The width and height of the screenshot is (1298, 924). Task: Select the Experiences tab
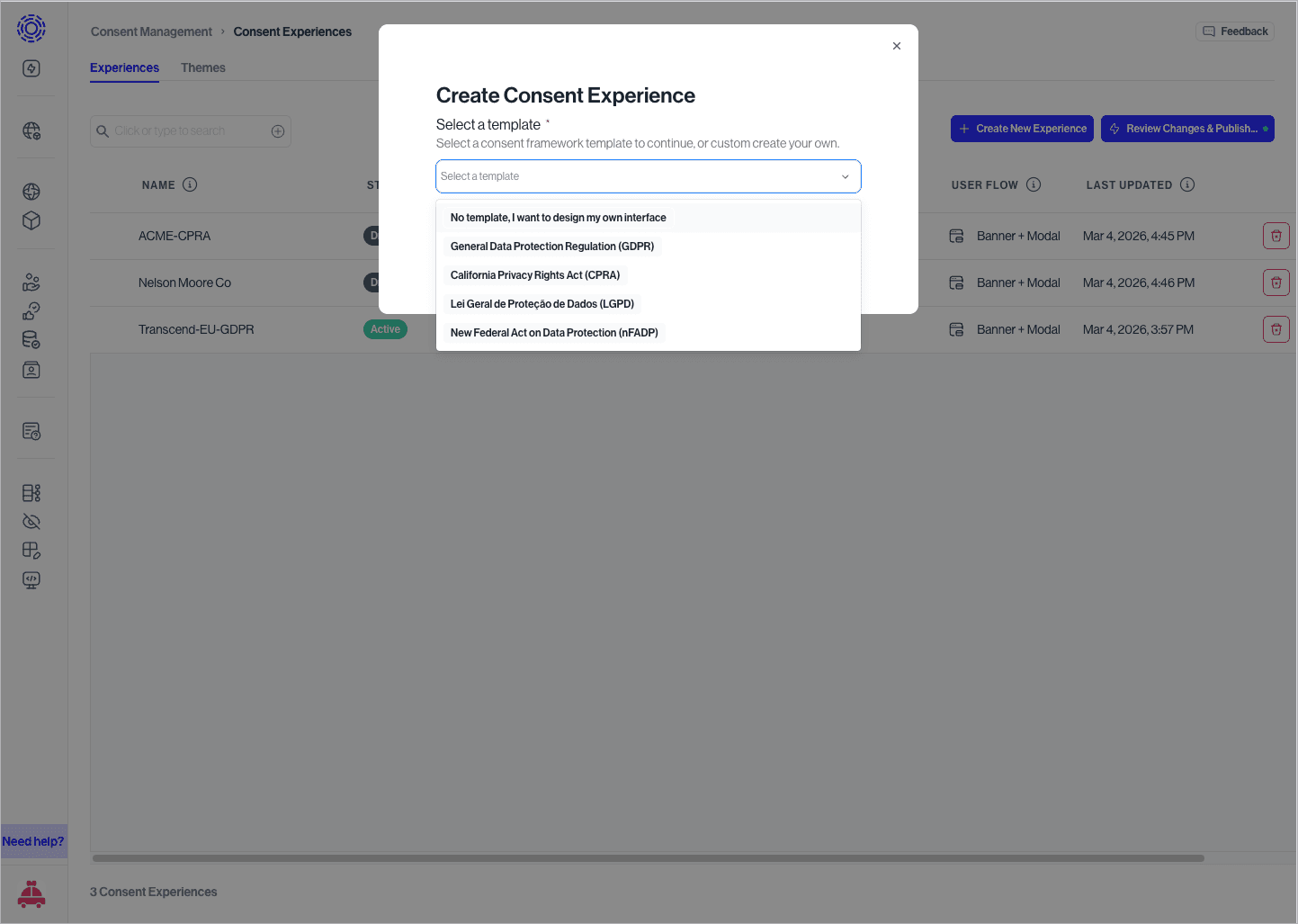pos(124,67)
